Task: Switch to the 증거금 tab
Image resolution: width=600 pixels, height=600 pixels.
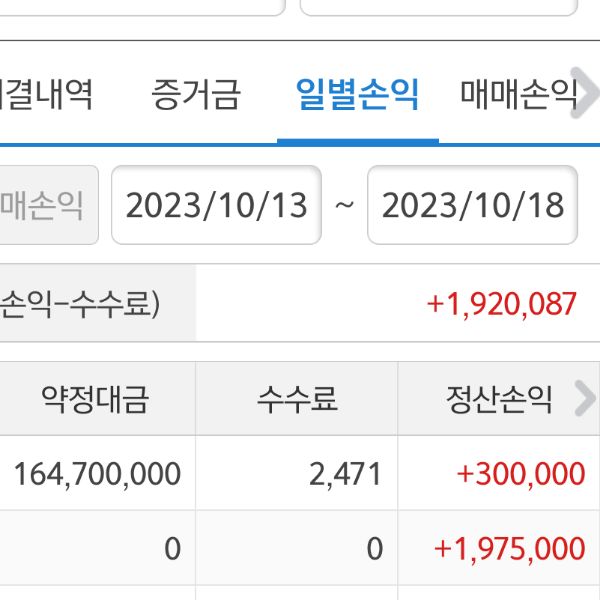Action: [196, 95]
